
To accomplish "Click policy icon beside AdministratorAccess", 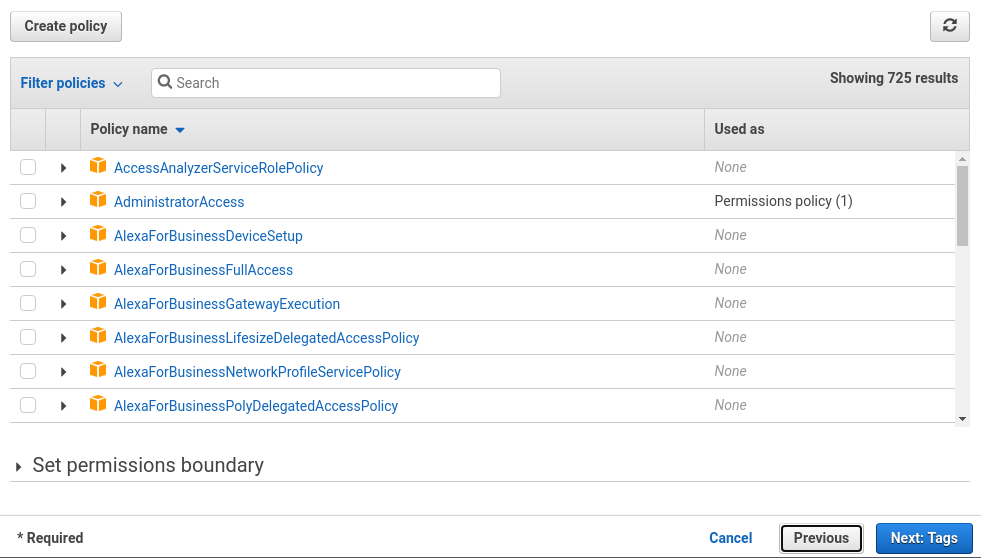I will [98, 200].
